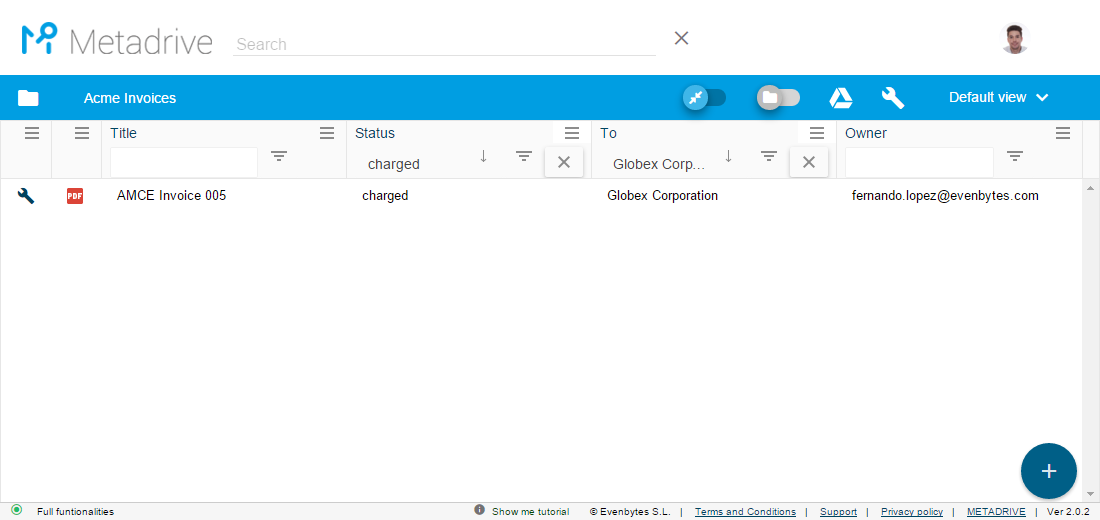1100x520 pixels.
Task: Open the METADRIVE footer link
Action: click(996, 512)
